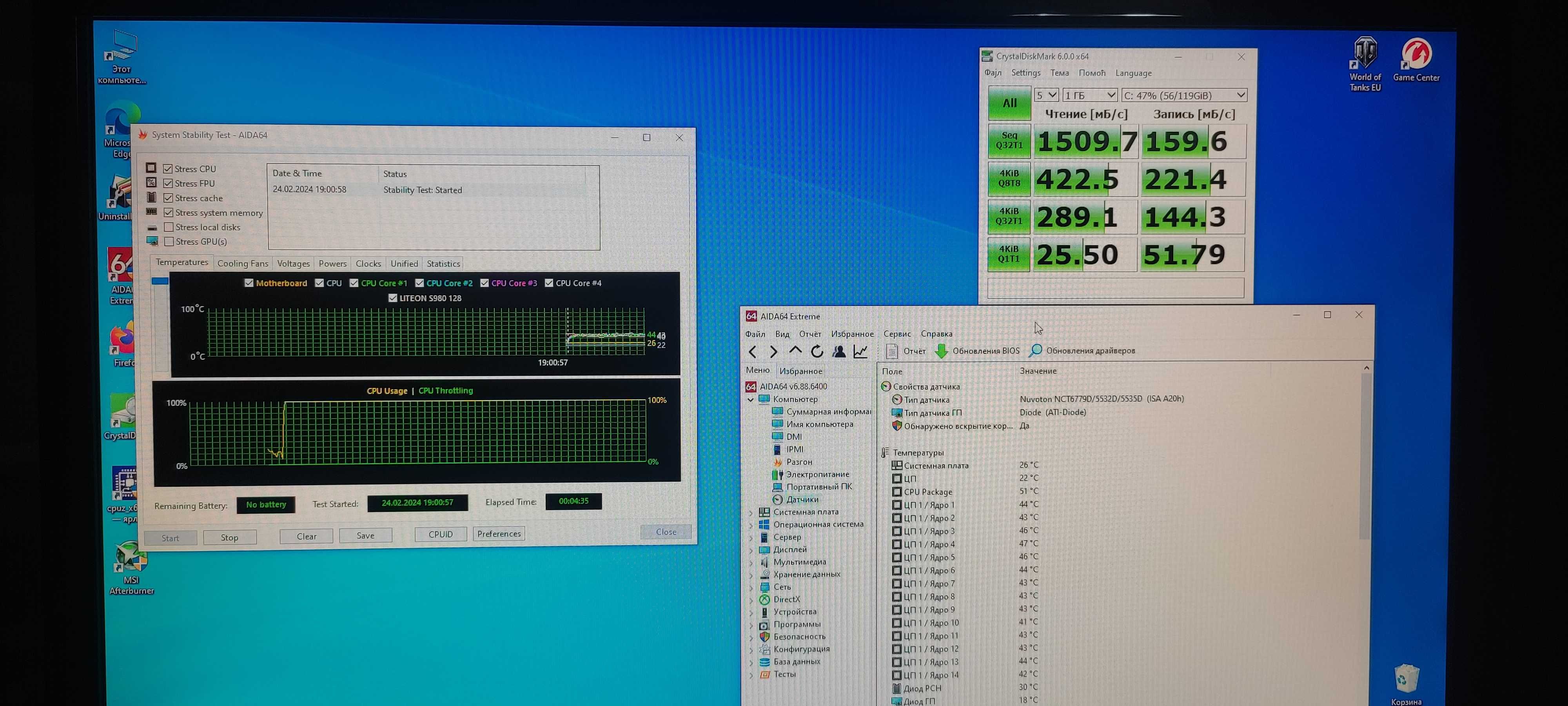This screenshot has height=706, width=1568.
Task: Refresh the AIDA64 Extreme view
Action: click(x=817, y=351)
